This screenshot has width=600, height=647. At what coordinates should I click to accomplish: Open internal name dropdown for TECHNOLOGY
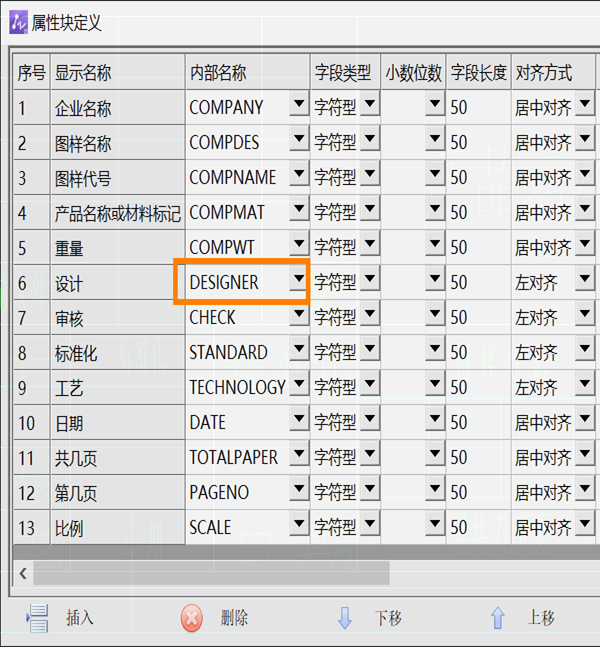(299, 384)
